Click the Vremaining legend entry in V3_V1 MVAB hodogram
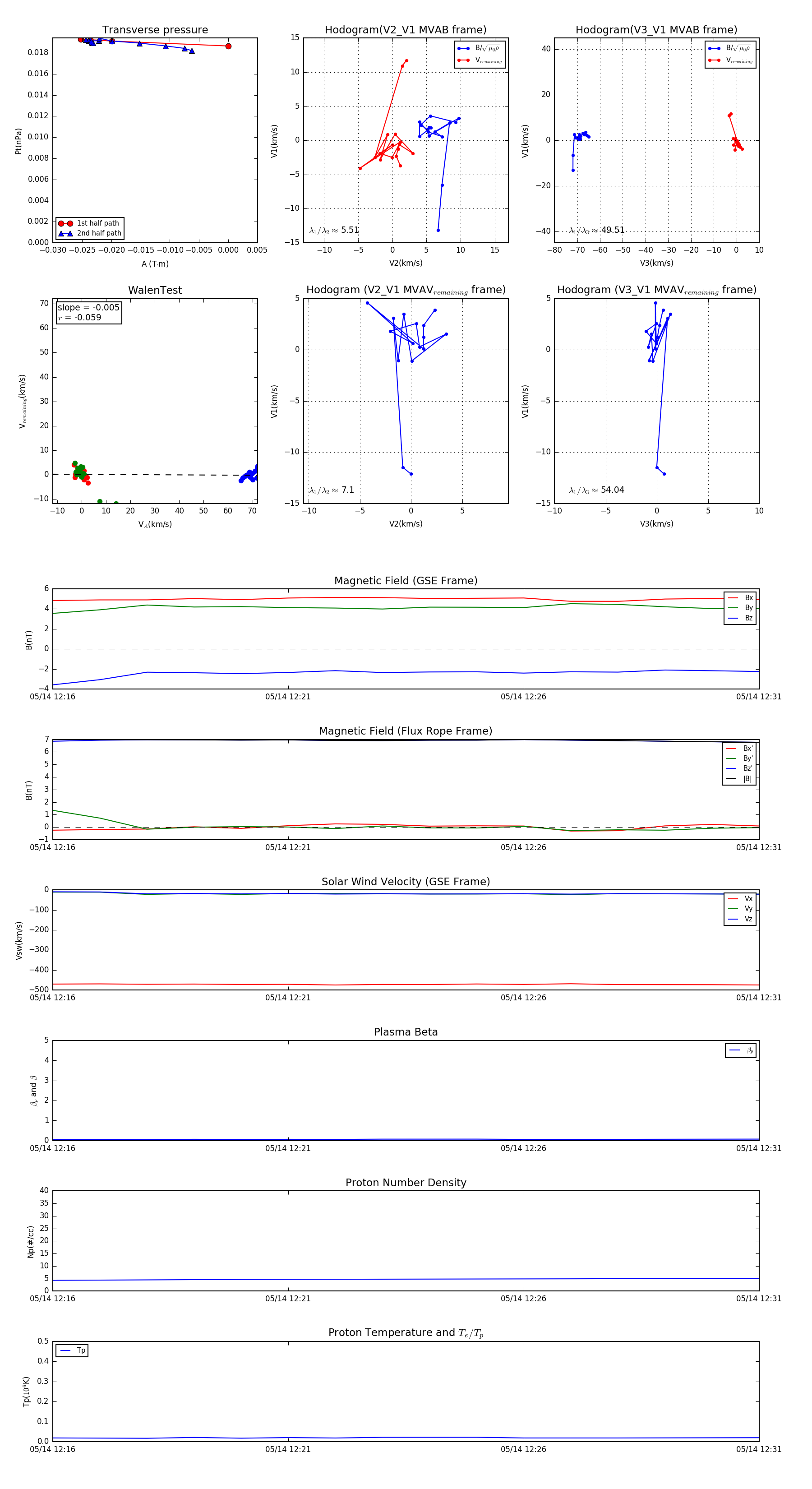The width and height of the screenshot is (812, 1489). (x=730, y=60)
